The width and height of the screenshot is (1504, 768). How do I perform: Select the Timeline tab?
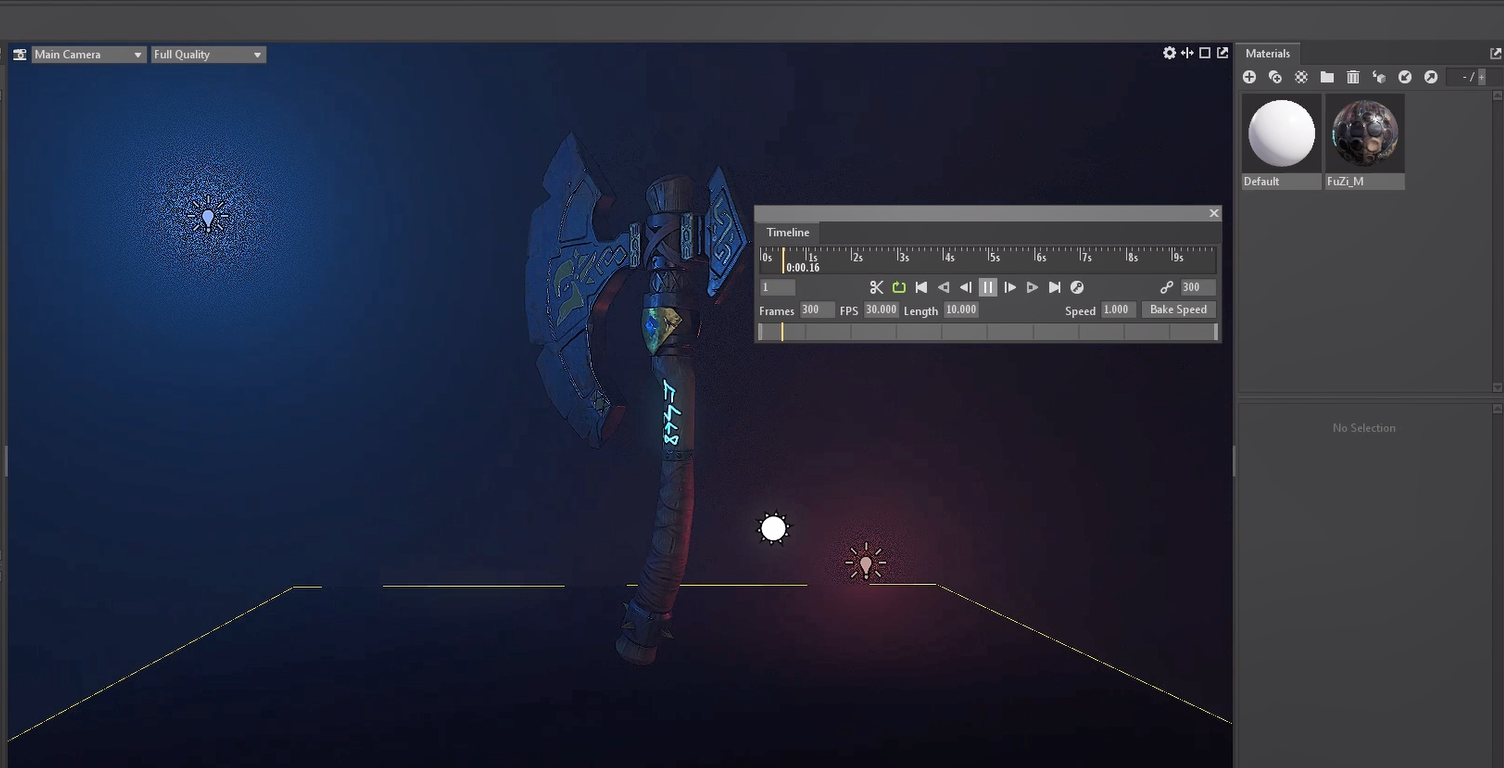pyautogui.click(x=788, y=232)
